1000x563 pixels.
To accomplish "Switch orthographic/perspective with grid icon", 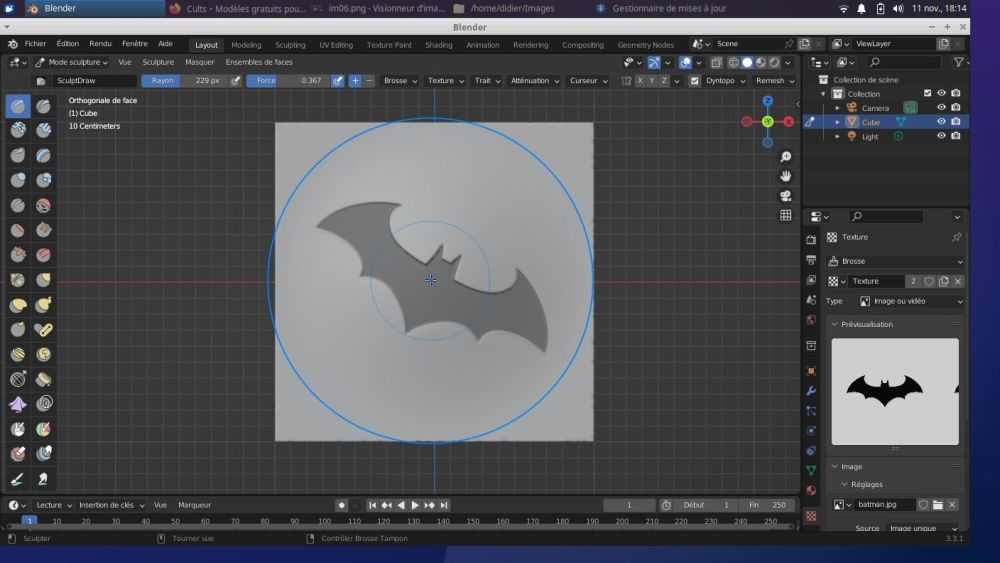I will tap(786, 215).
